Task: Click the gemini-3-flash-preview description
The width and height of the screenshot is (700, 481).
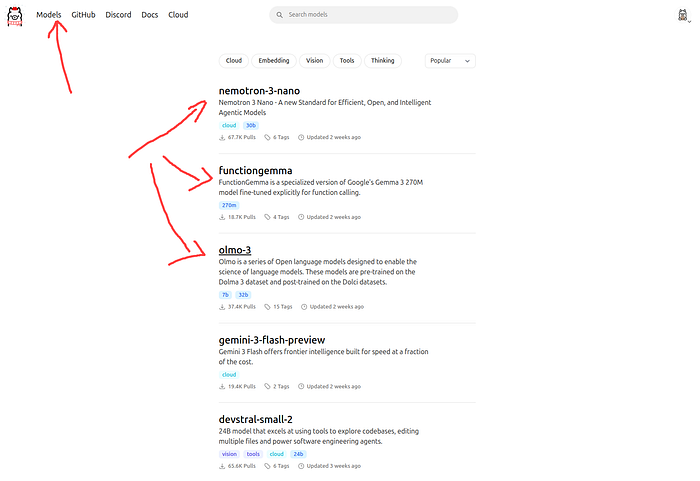Action: 323,357
